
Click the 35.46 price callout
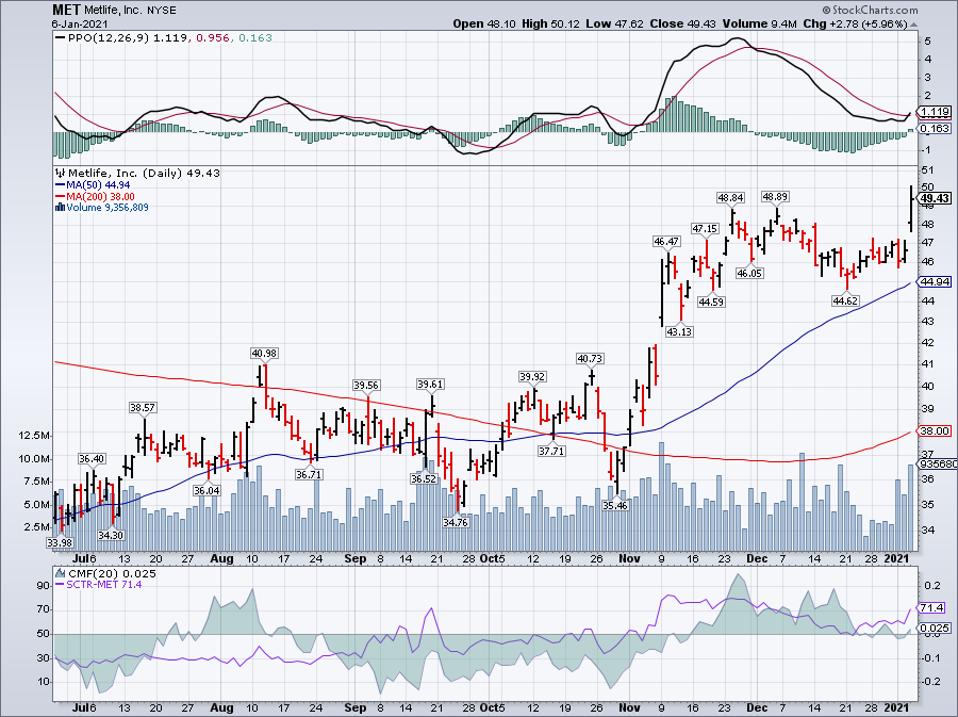pyautogui.click(x=615, y=506)
